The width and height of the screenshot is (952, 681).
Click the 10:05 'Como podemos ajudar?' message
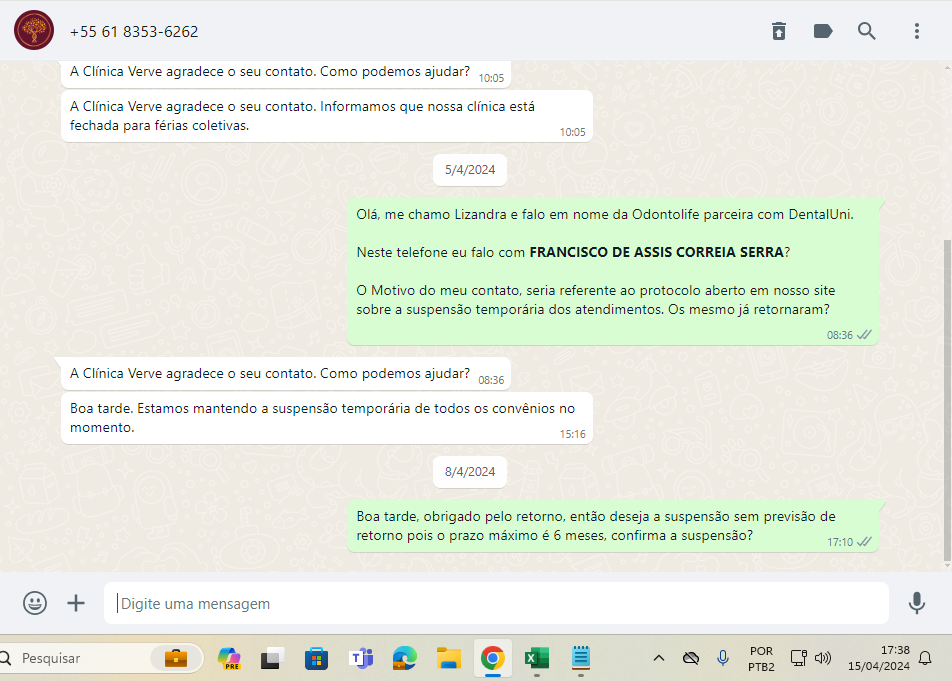pyautogui.click(x=286, y=72)
